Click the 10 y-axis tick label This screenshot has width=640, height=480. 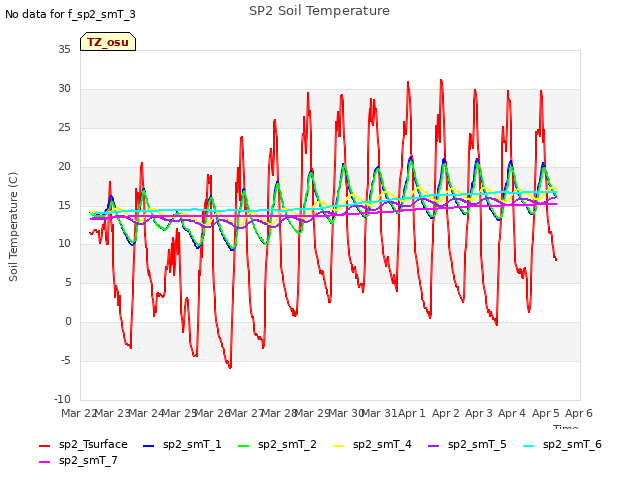(64, 244)
